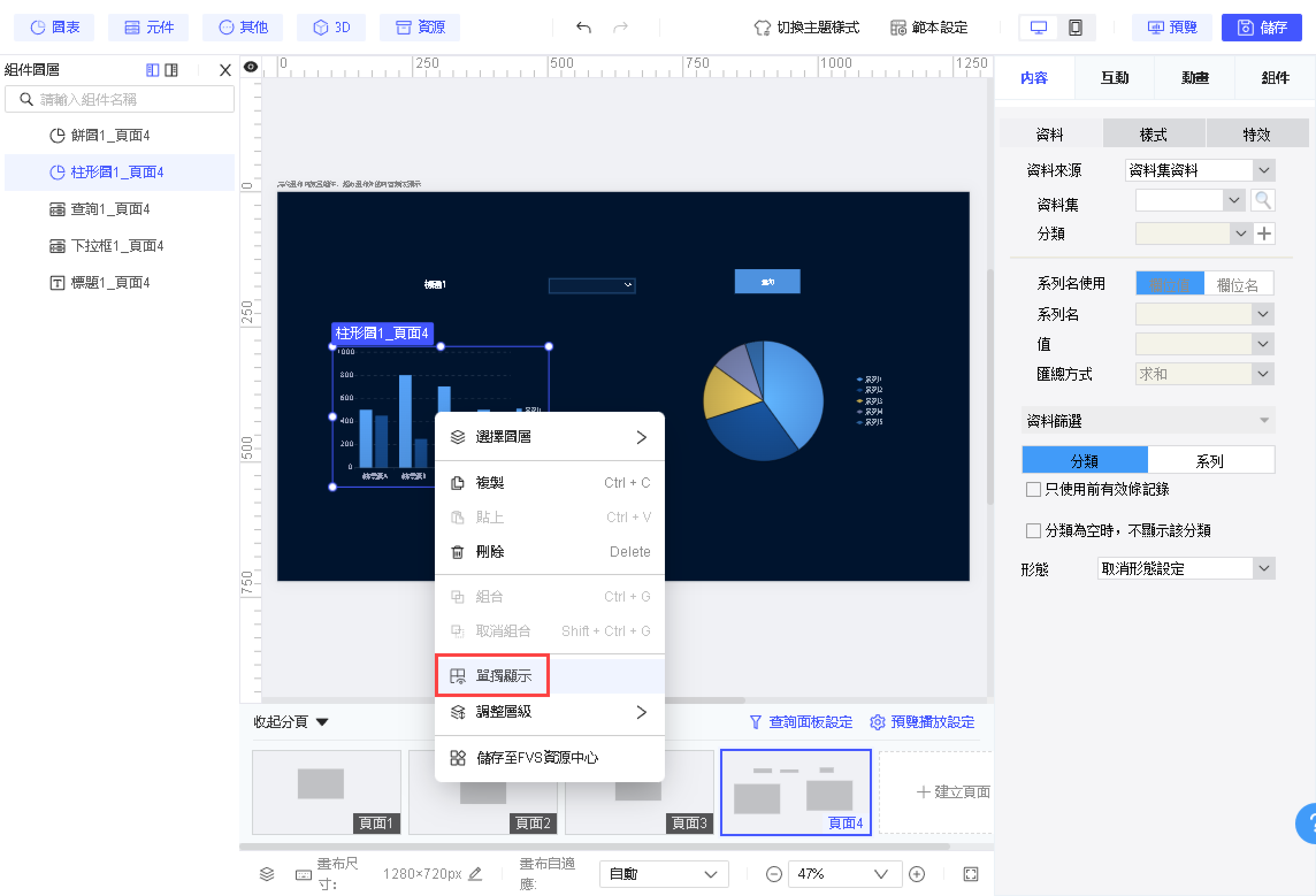The width and height of the screenshot is (1316, 896).
Task: Select 欄位名 for series name usage
Action: pos(1238,284)
